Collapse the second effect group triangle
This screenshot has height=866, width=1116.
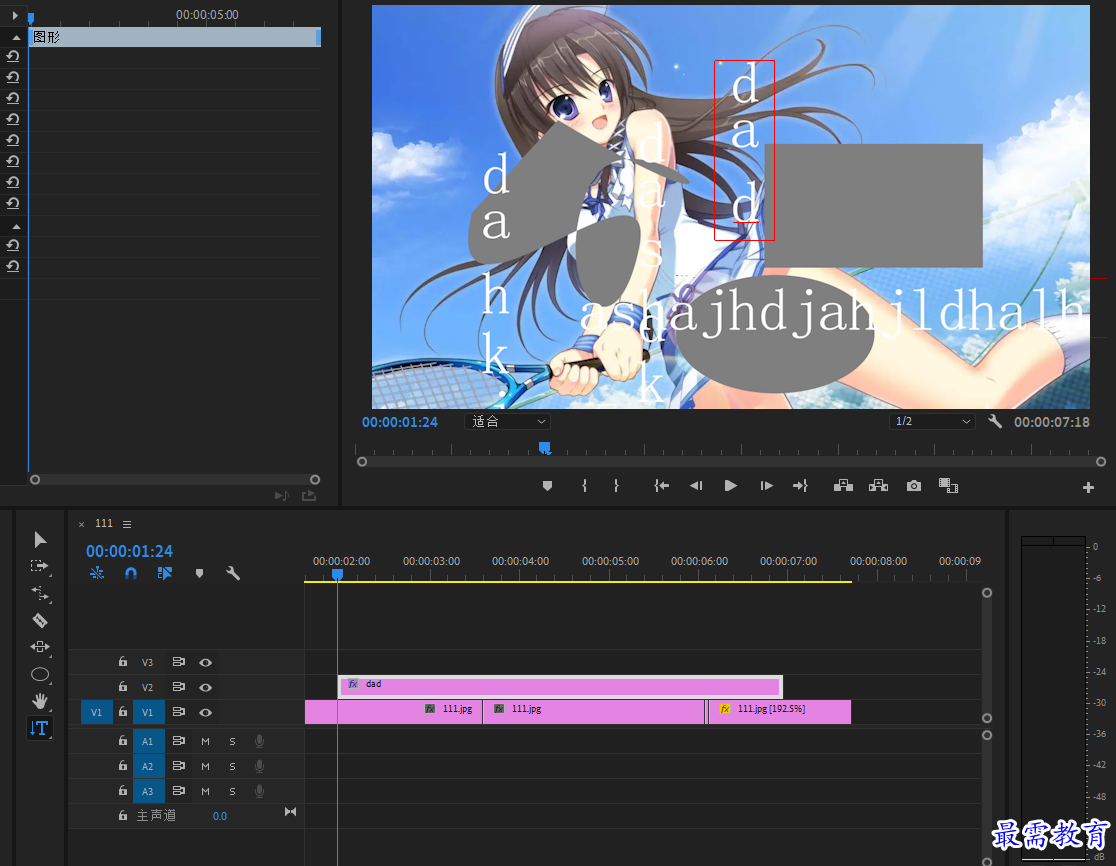16,227
